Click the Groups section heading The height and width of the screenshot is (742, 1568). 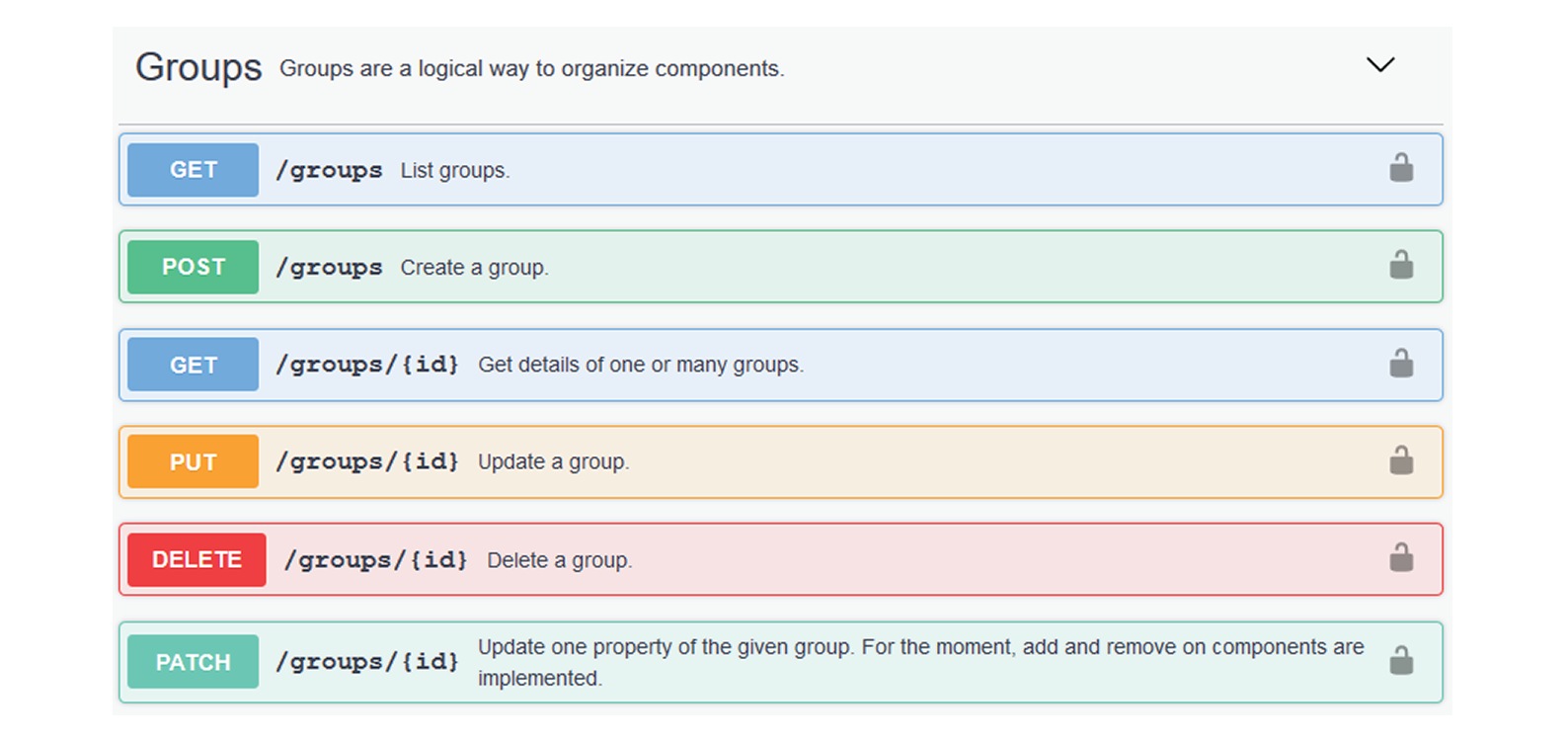click(x=198, y=67)
